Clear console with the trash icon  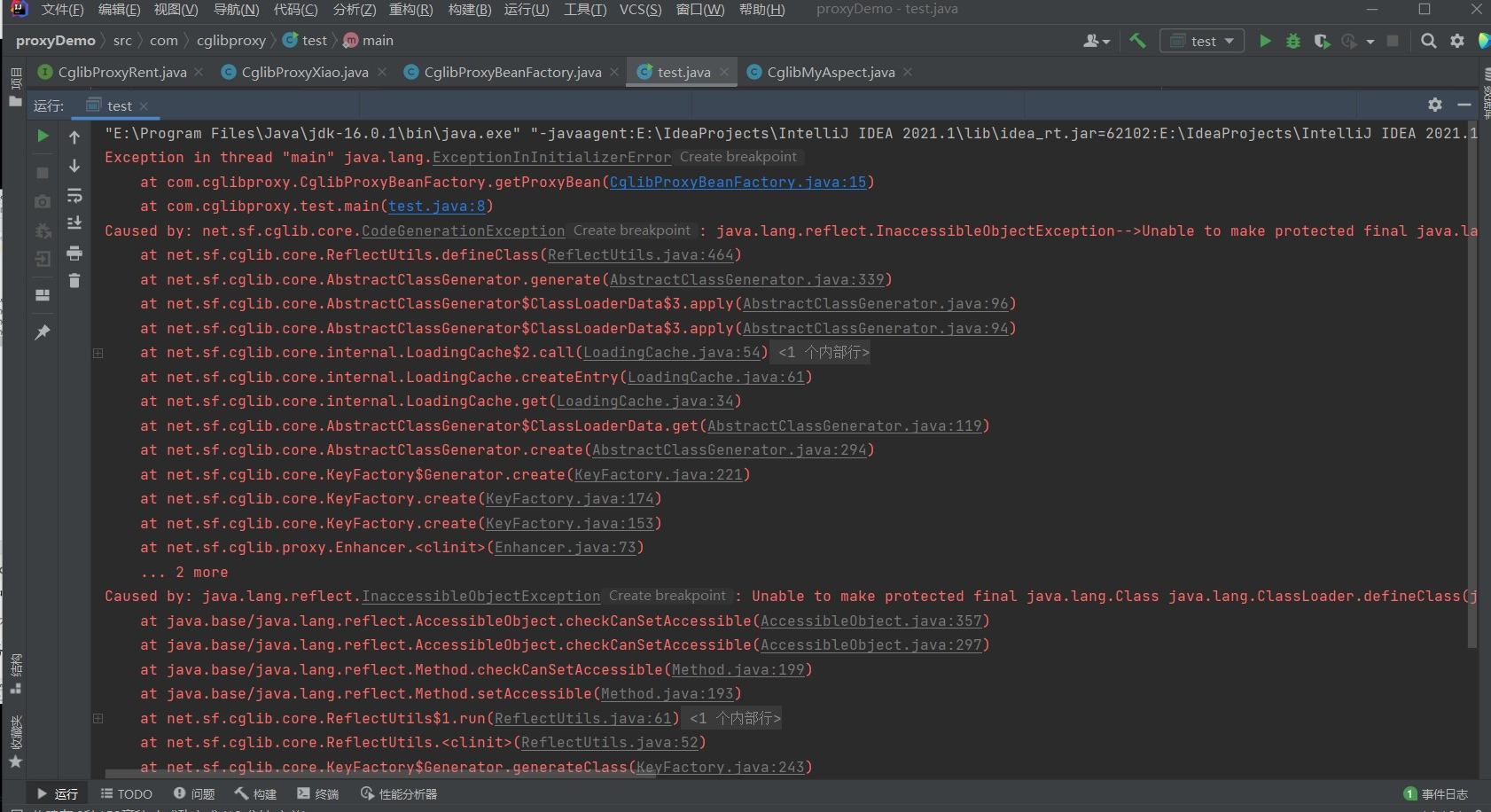click(74, 281)
